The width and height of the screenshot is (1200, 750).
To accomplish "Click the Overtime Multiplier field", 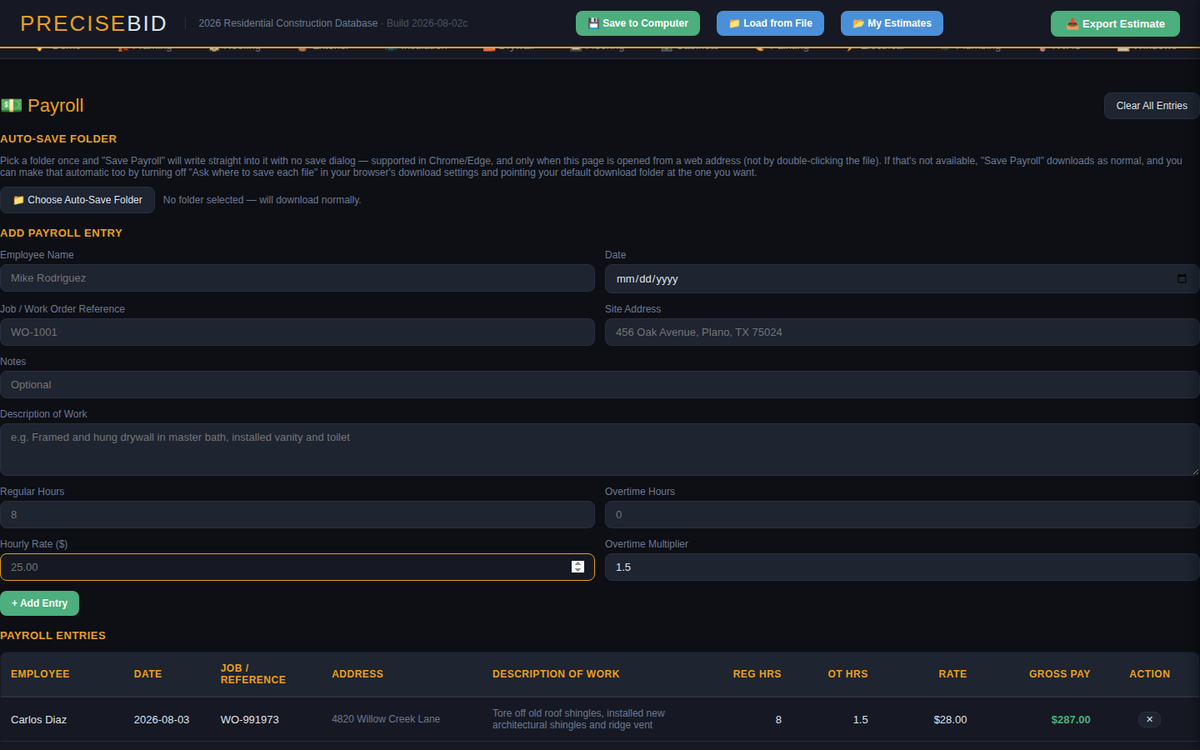I will coord(902,567).
